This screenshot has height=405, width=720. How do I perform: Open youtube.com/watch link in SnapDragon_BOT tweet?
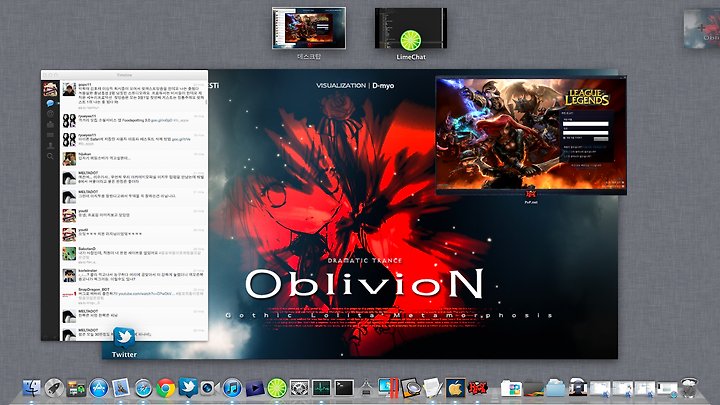click(x=146, y=293)
